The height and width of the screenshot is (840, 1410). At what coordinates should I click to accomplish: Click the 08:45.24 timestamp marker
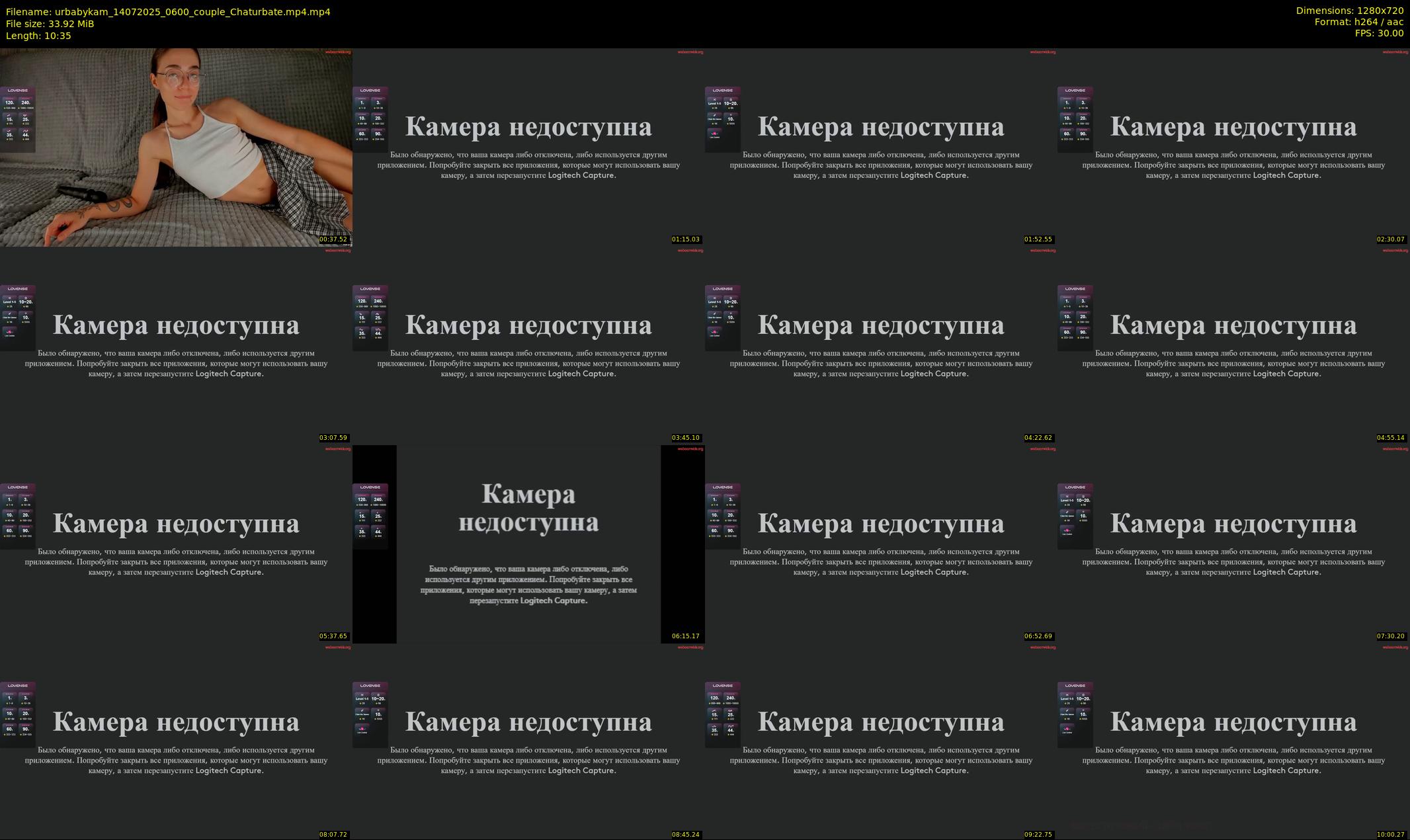click(685, 835)
